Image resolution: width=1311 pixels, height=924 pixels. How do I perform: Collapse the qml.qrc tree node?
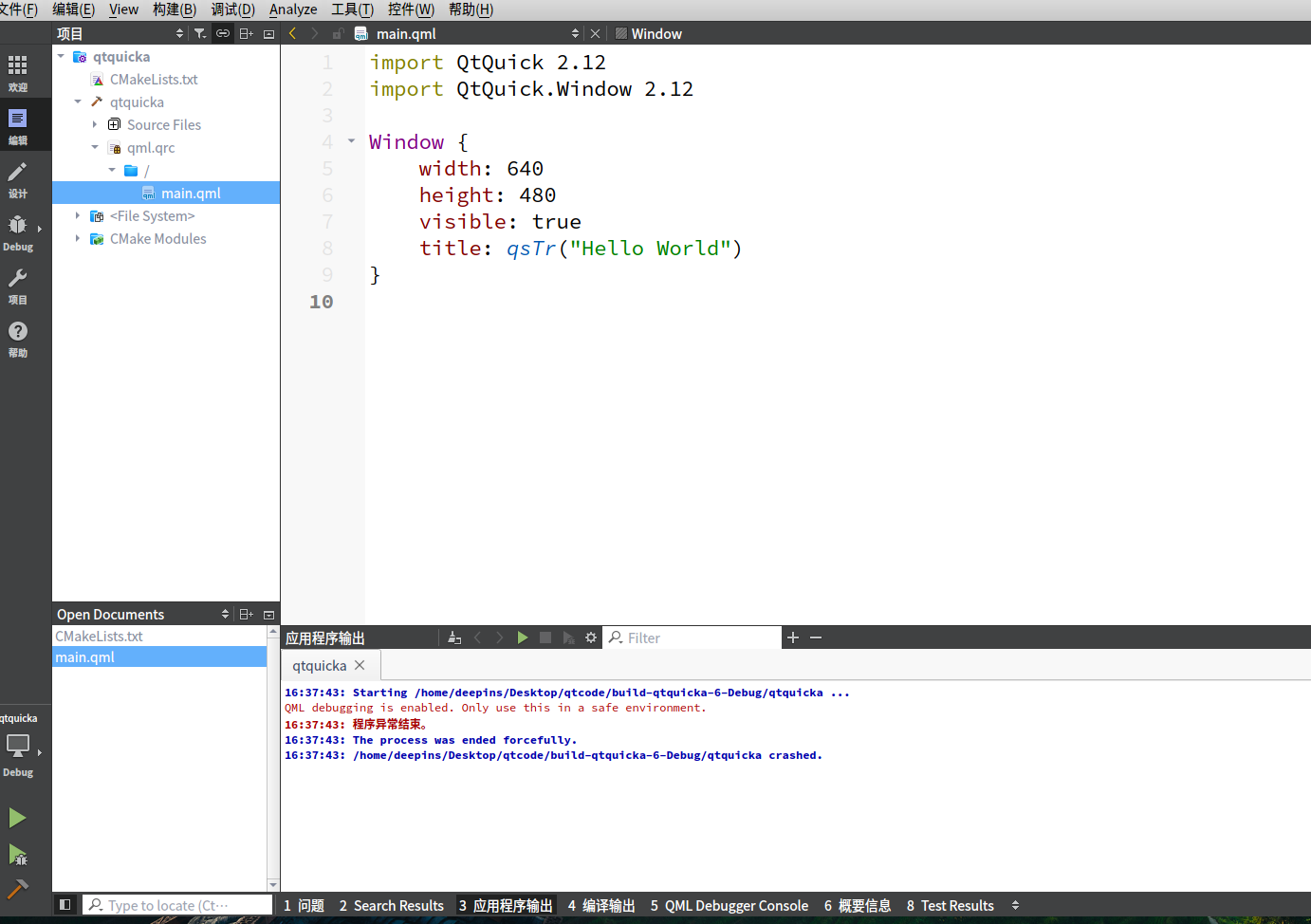[x=95, y=147]
